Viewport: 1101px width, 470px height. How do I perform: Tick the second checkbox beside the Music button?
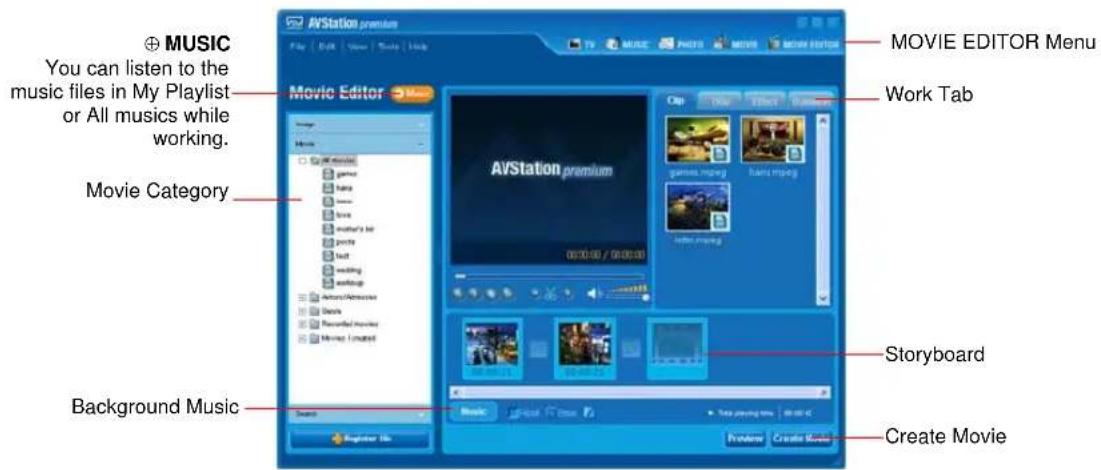point(550,413)
